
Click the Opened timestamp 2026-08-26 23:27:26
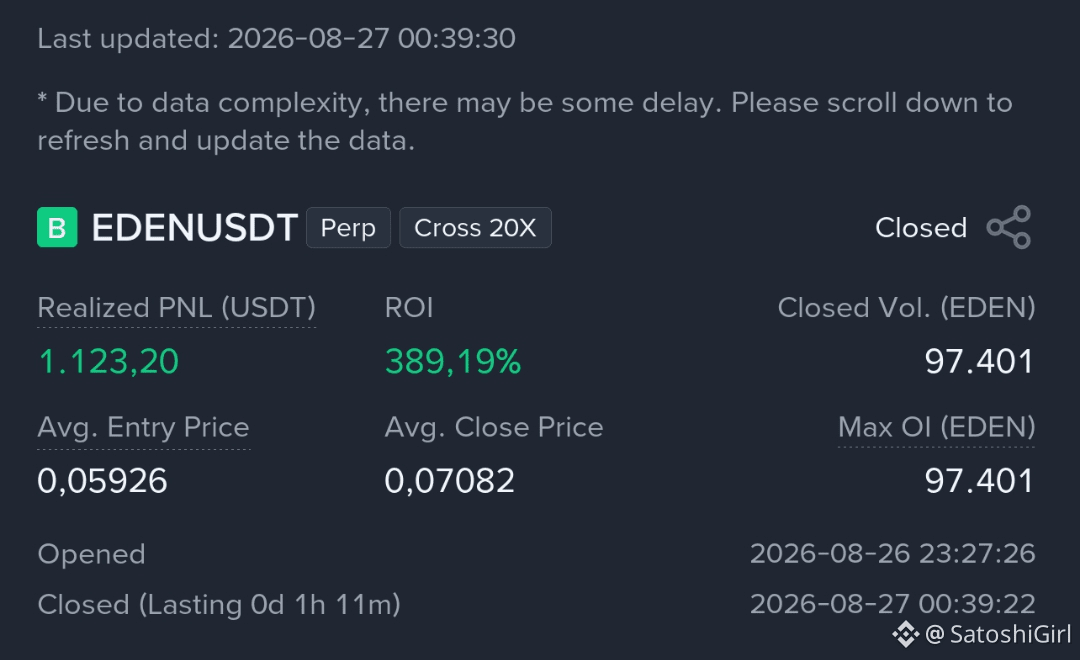tap(893, 554)
